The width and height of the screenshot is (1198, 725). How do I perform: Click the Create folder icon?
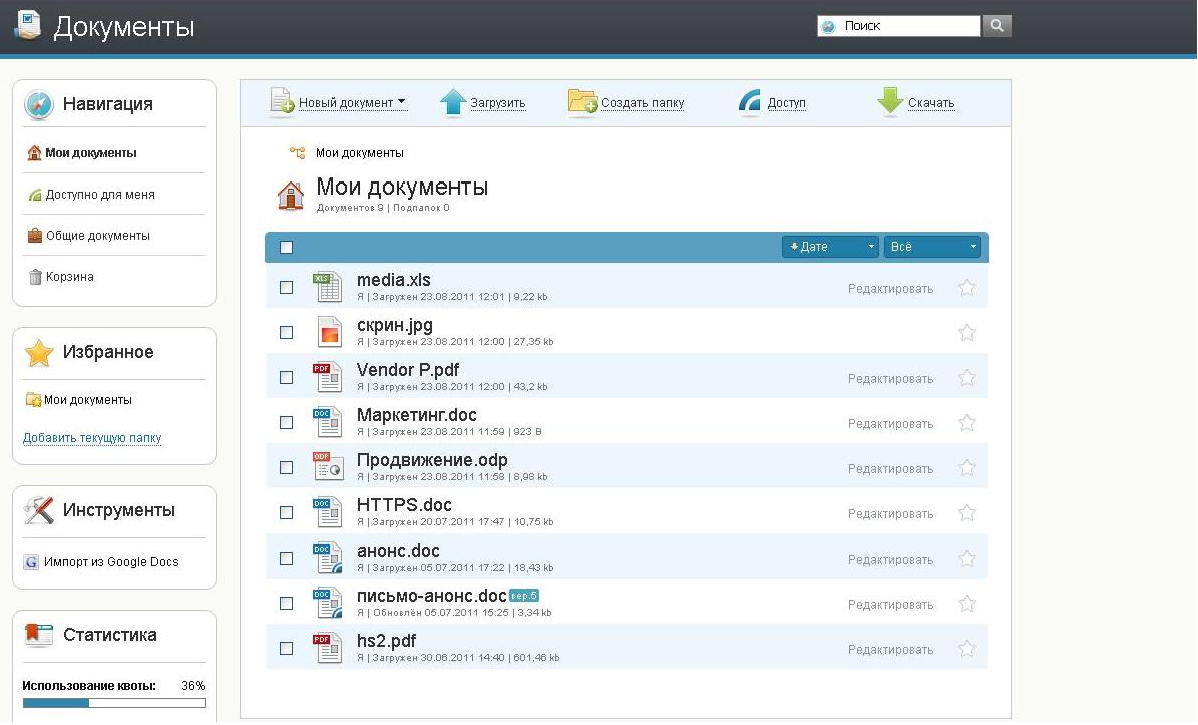coord(582,102)
